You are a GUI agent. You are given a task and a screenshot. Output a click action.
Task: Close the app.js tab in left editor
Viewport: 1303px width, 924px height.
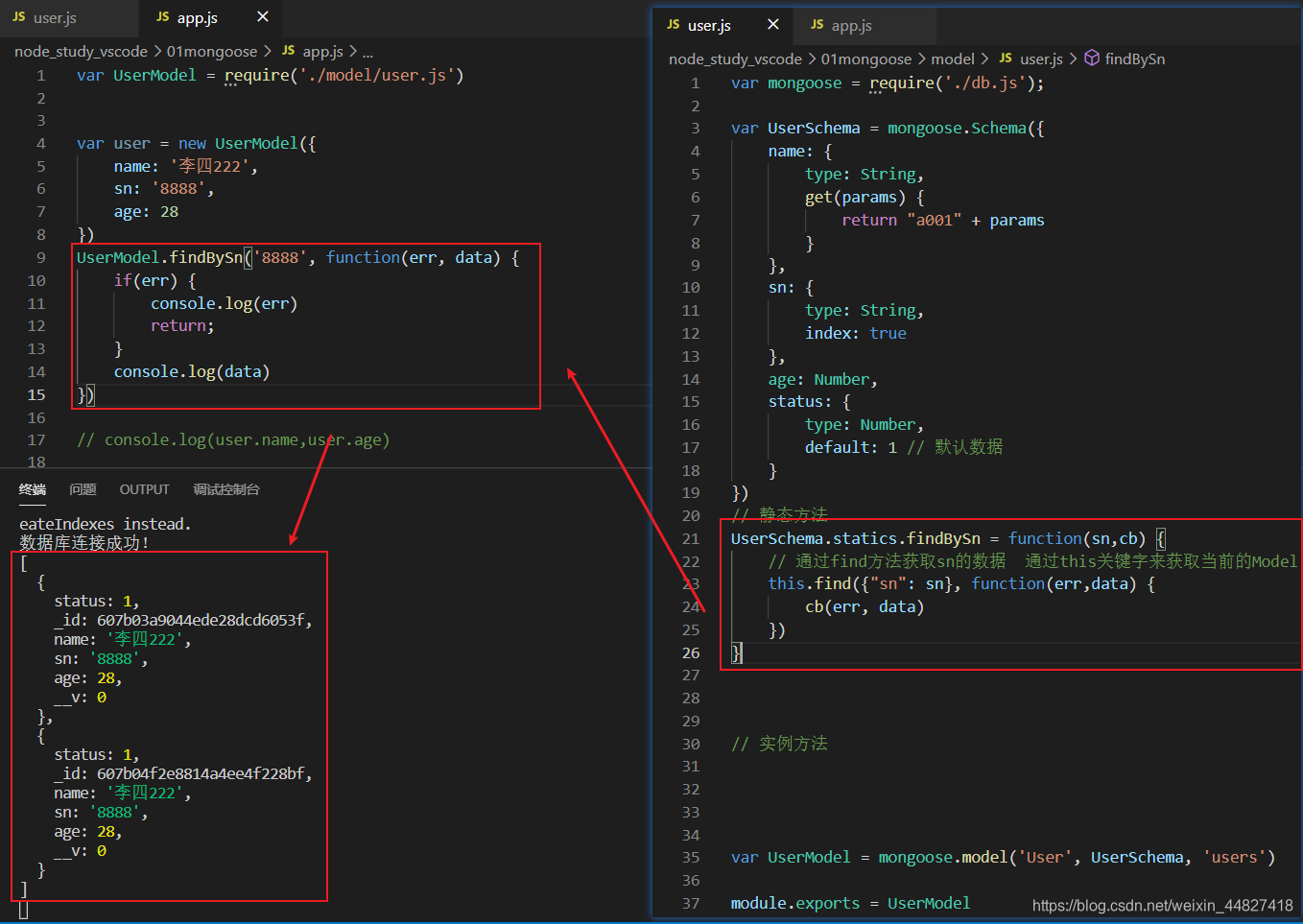click(263, 17)
